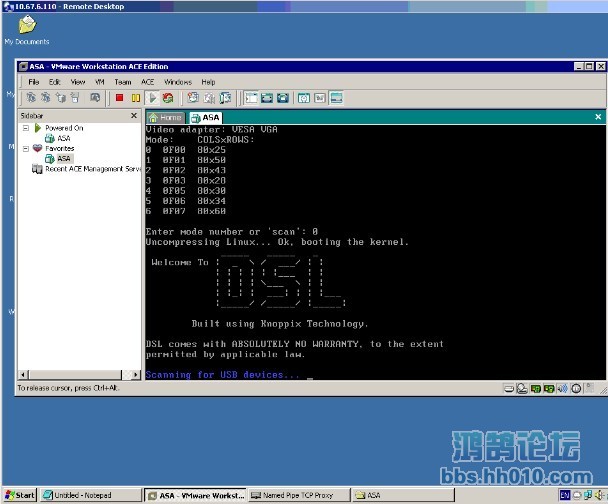Click the Windows Start button
The width and height of the screenshot is (608, 504).
(19, 495)
